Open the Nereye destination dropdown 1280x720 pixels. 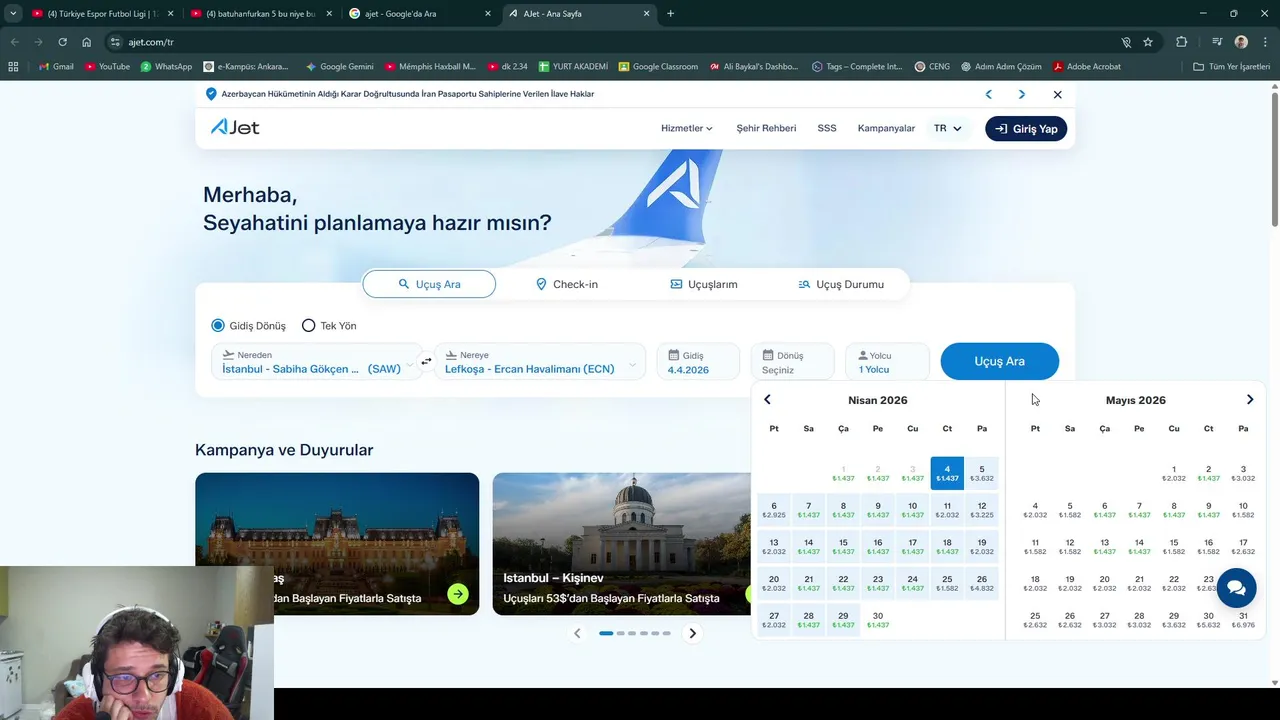[539, 362]
